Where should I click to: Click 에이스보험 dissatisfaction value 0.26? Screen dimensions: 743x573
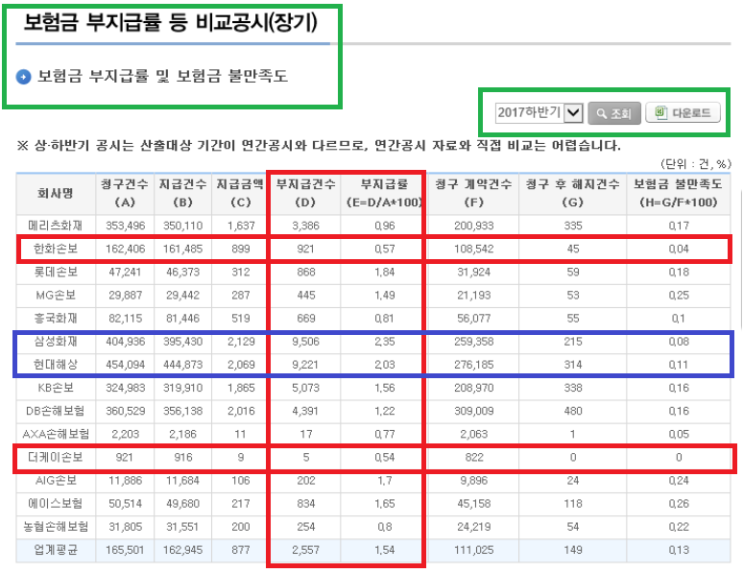tap(679, 503)
